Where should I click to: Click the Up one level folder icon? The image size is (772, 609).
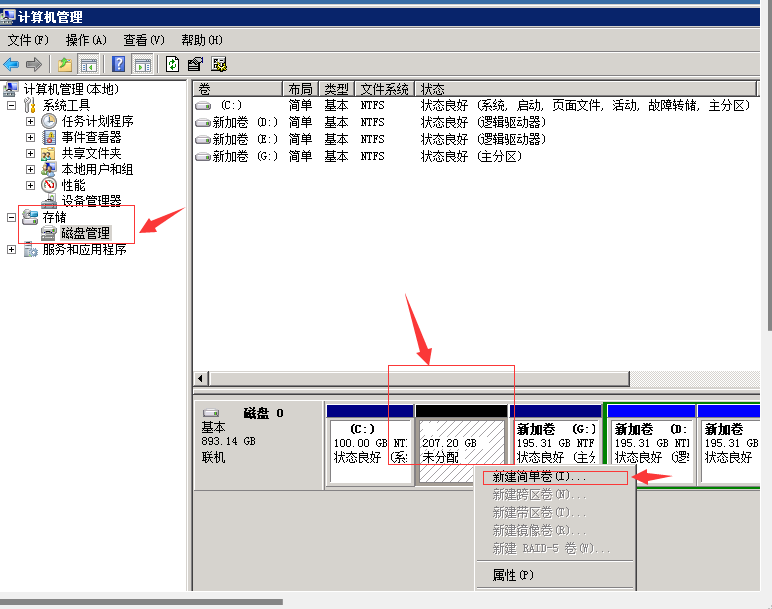tap(65, 64)
